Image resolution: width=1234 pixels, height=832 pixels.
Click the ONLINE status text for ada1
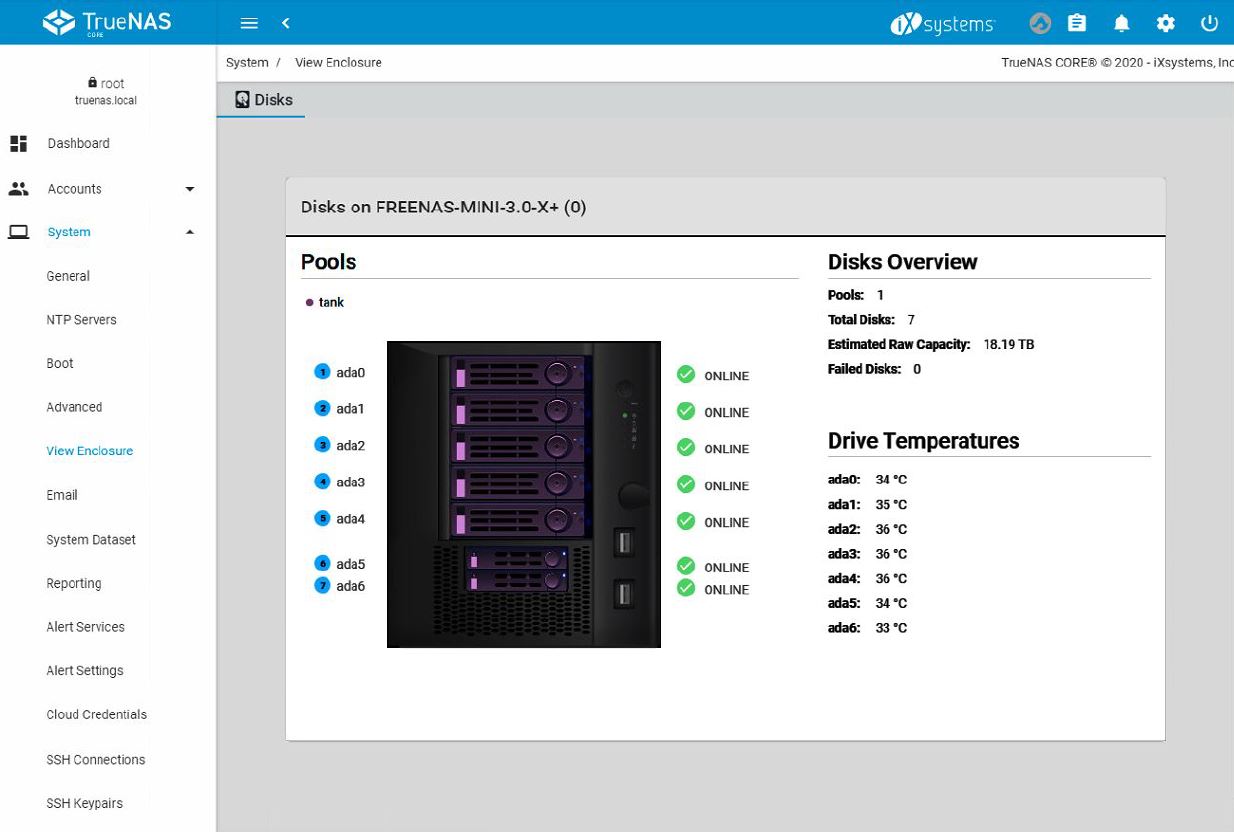pos(727,412)
